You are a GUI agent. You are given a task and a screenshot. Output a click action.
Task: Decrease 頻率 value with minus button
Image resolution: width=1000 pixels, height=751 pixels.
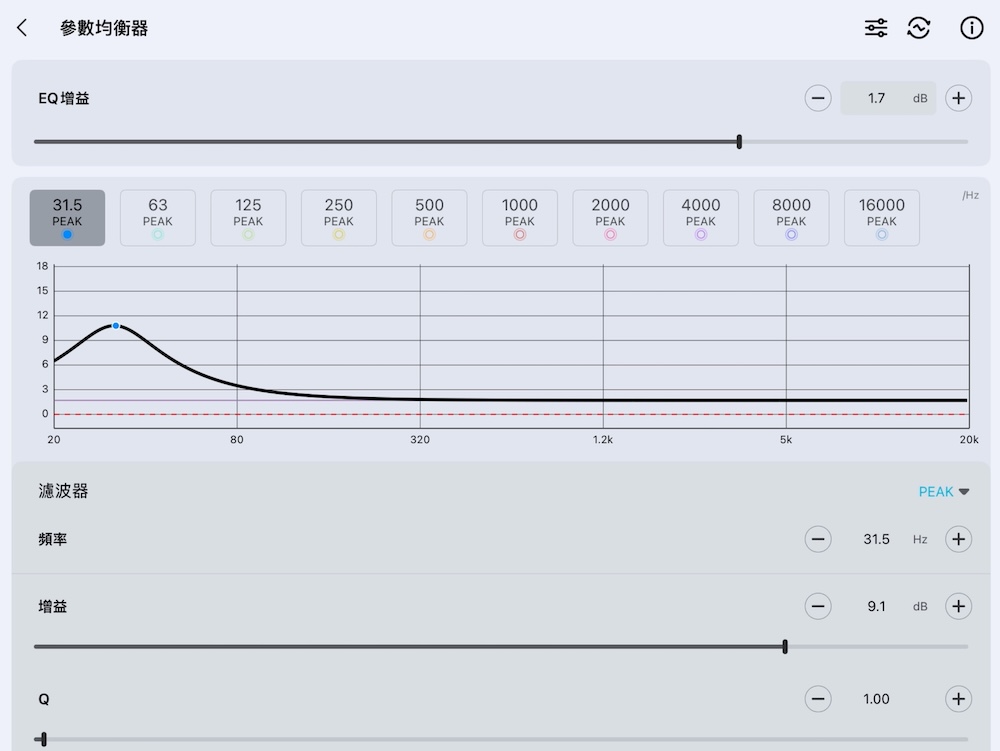point(818,539)
